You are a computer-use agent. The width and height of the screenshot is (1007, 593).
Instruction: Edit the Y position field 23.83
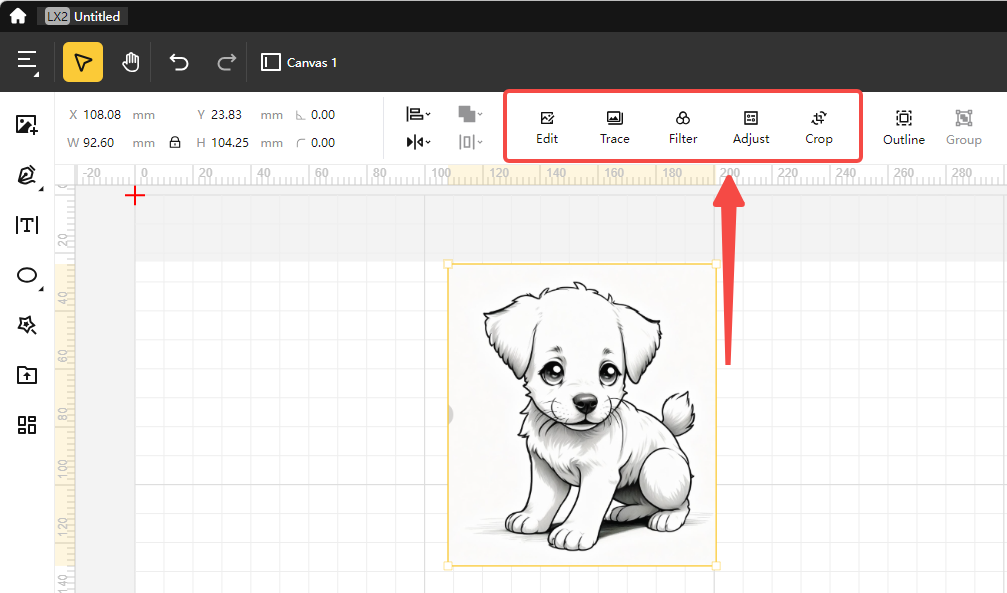click(227, 115)
